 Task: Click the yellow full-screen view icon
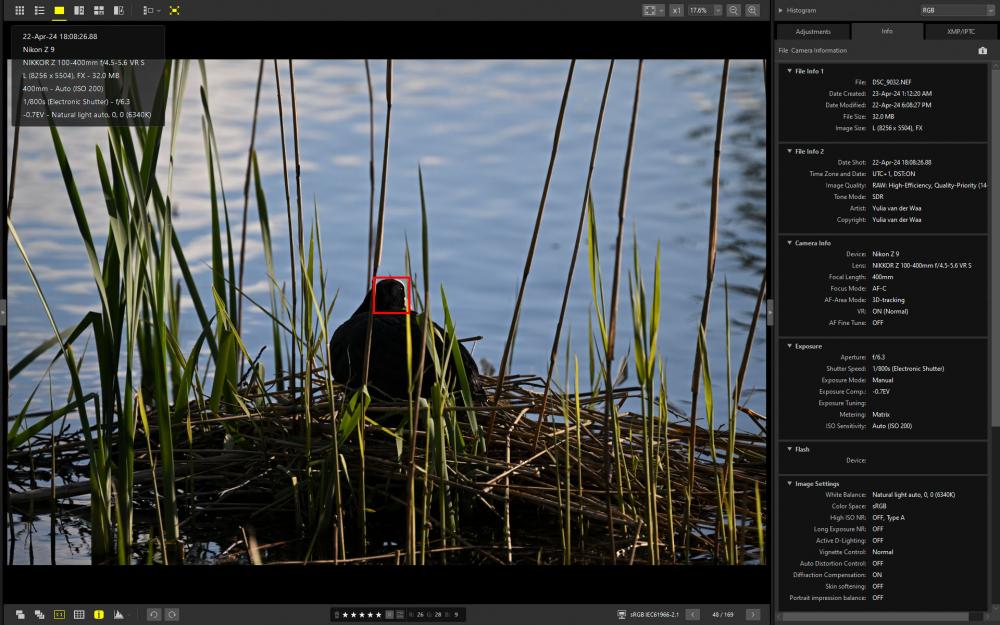coord(174,10)
